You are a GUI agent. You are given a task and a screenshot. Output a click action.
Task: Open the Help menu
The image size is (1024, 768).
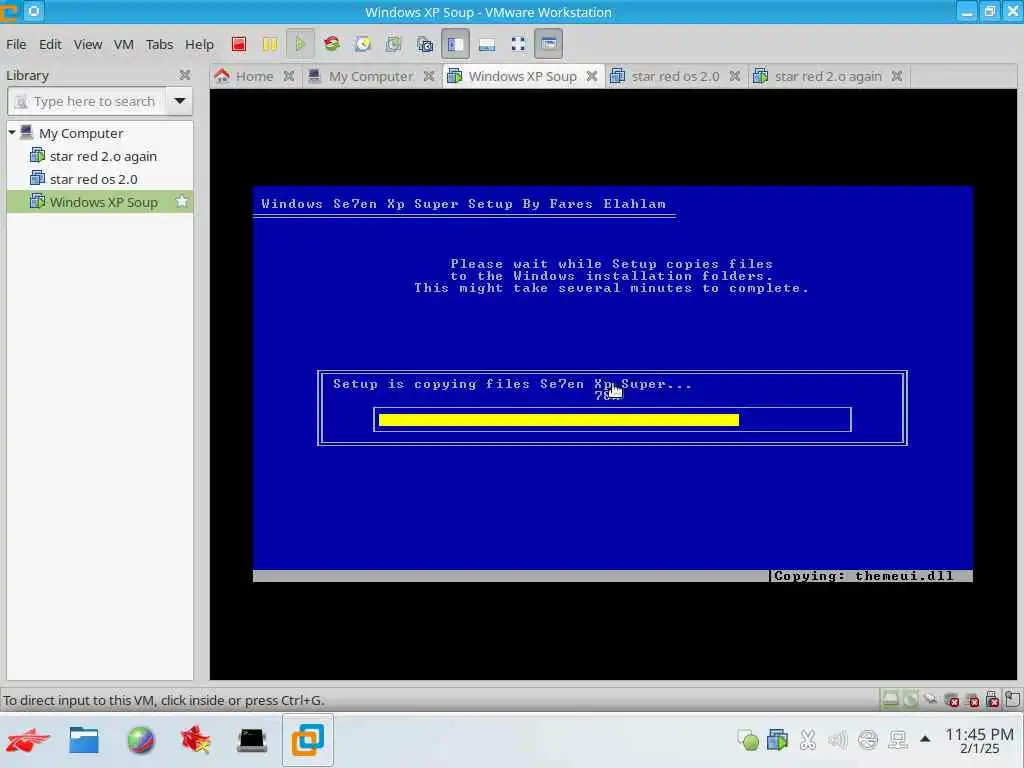coord(199,44)
